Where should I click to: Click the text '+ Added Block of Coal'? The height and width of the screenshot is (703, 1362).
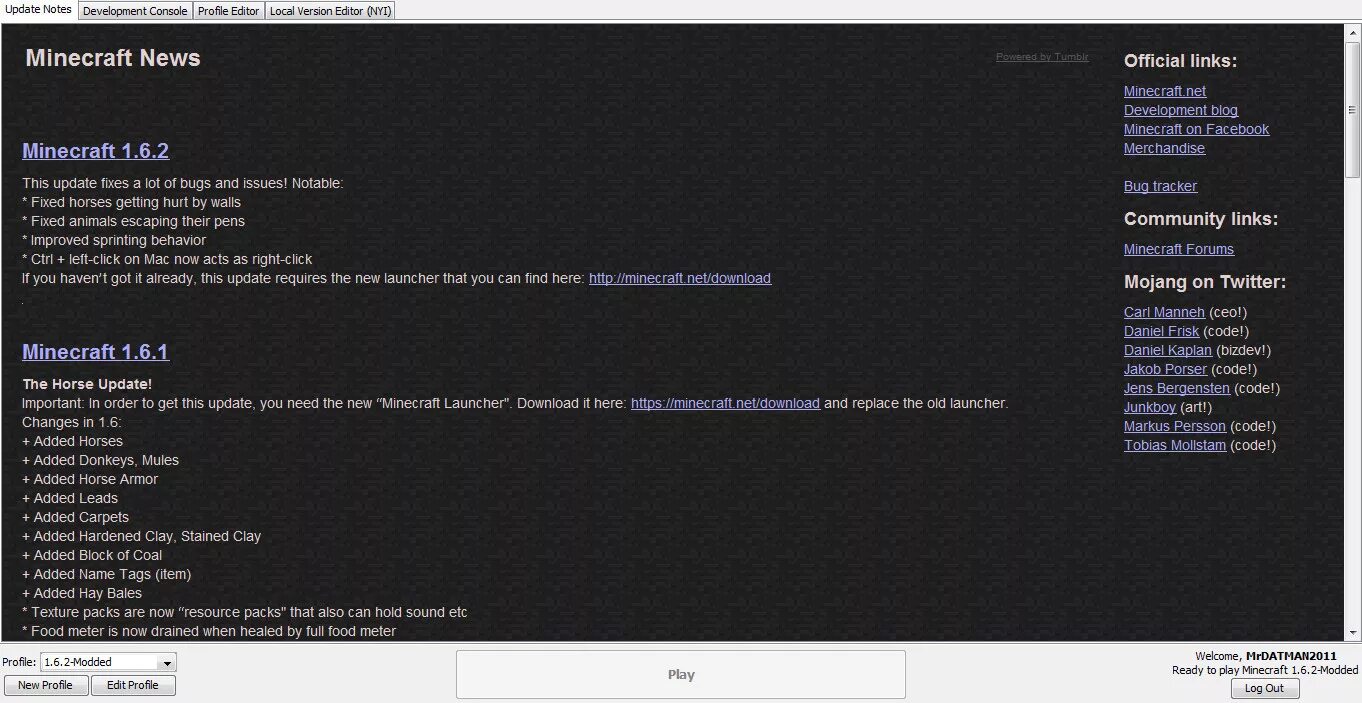pyautogui.click(x=92, y=555)
